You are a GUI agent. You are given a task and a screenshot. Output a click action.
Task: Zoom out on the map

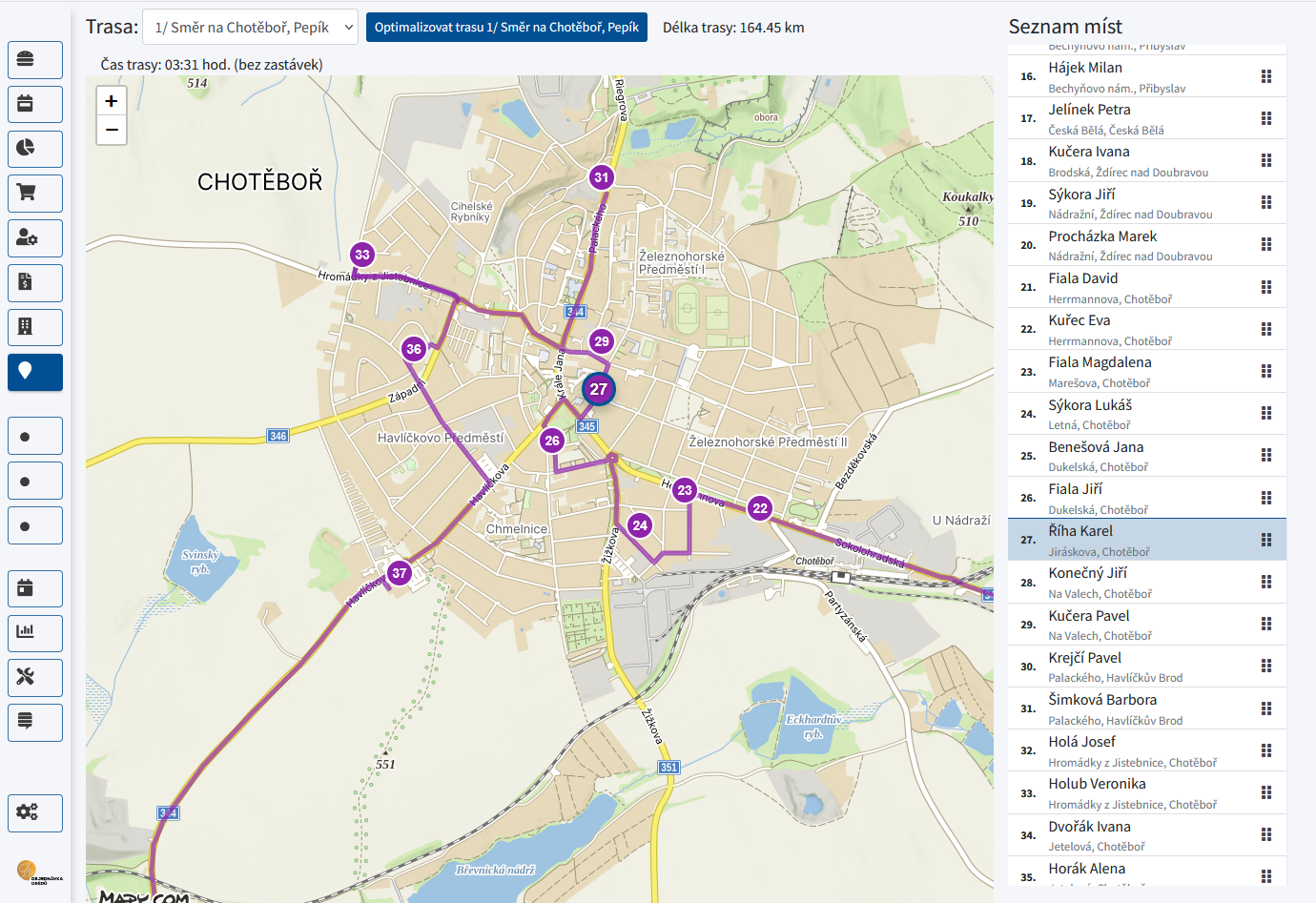pos(112,130)
